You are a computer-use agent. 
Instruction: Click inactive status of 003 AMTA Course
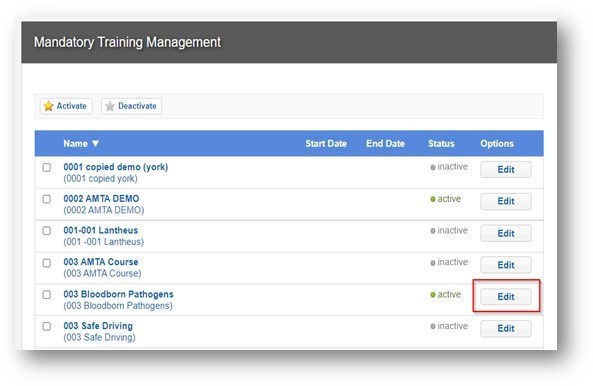pos(449,262)
